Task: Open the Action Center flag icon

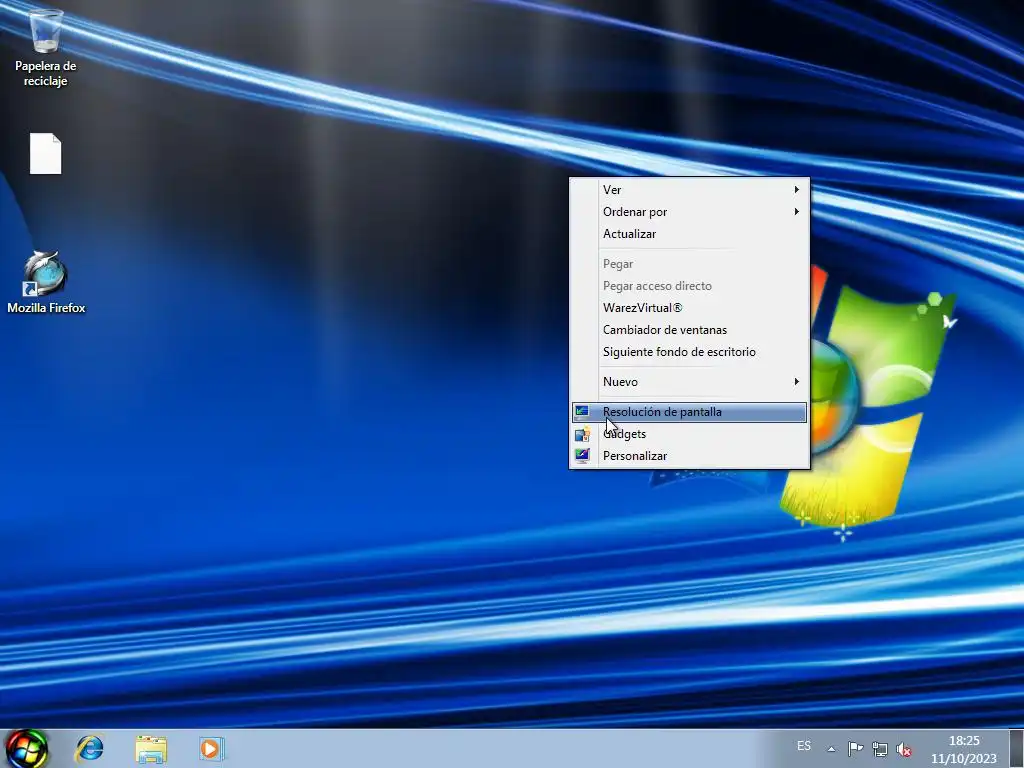Action: pos(856,749)
